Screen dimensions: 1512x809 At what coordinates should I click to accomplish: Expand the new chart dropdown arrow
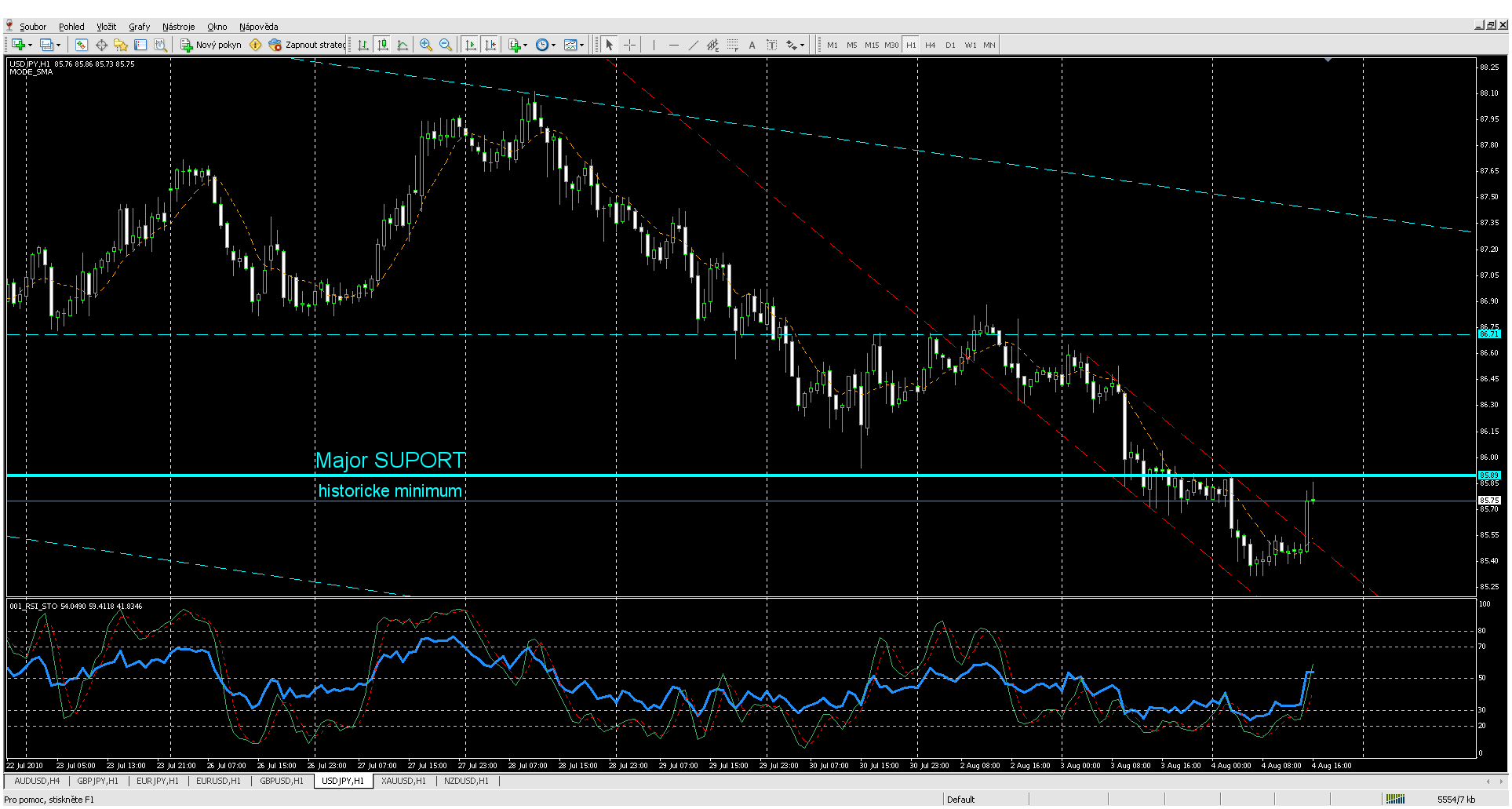point(30,46)
